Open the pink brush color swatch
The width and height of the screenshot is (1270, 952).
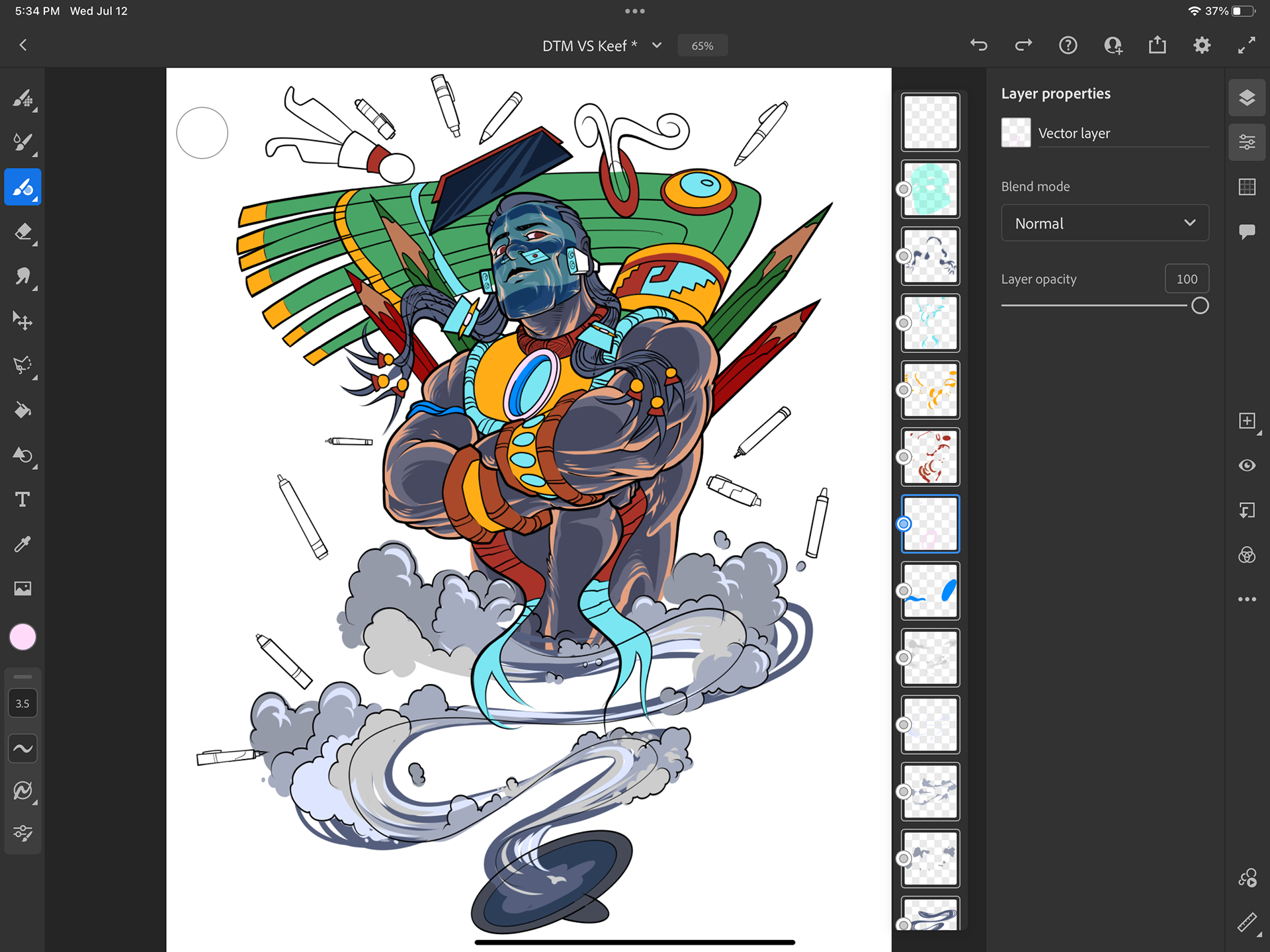click(22, 636)
